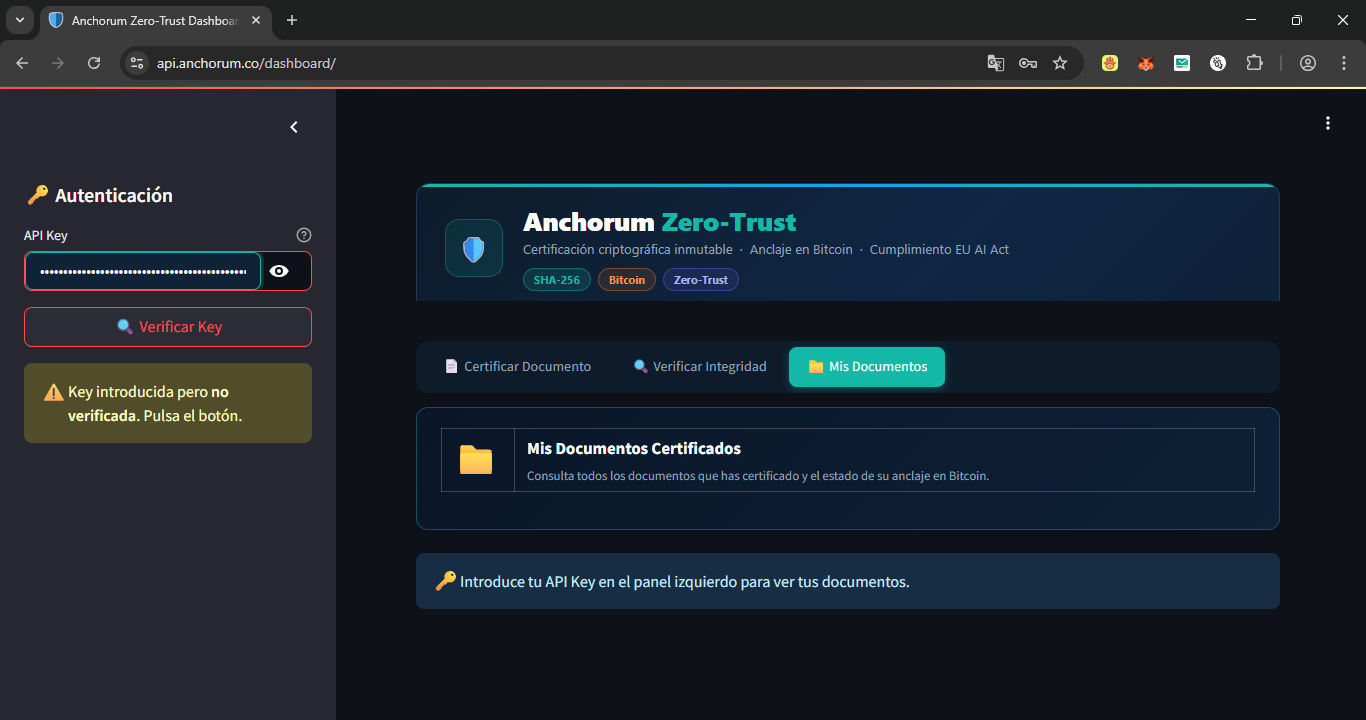Switch to the Certificar Documento tab
This screenshot has width=1366, height=720.
(x=517, y=366)
